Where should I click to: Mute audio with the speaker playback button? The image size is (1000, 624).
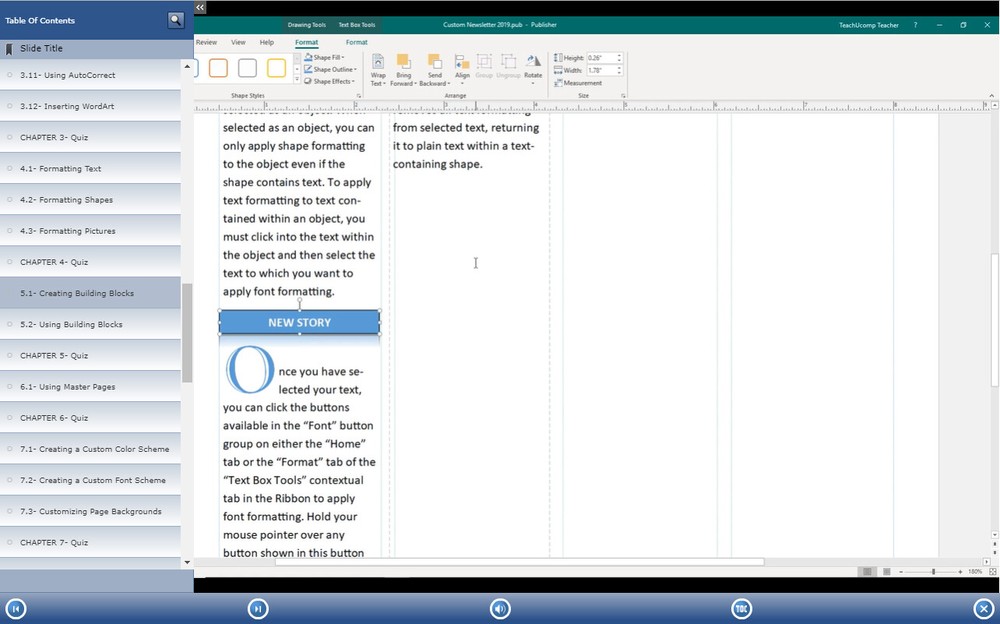[x=499, y=608]
